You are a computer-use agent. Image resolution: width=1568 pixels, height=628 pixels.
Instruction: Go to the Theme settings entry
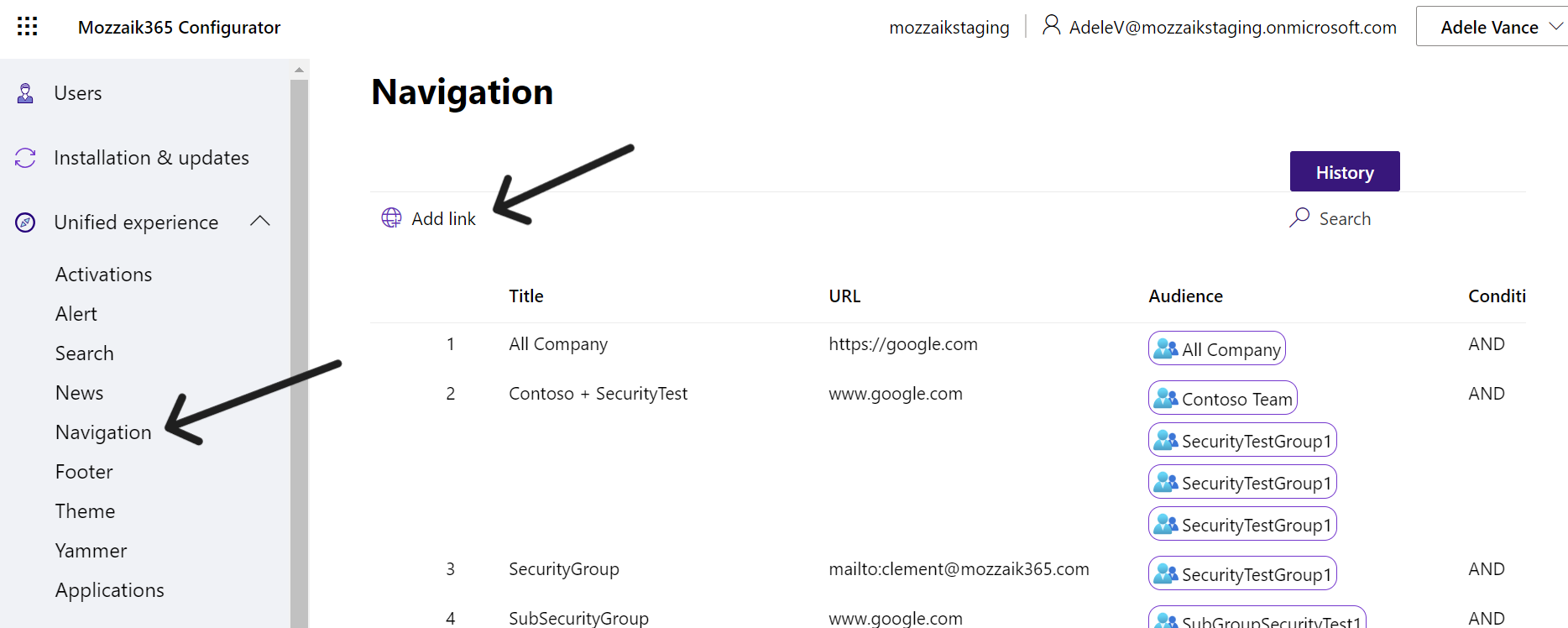point(85,511)
